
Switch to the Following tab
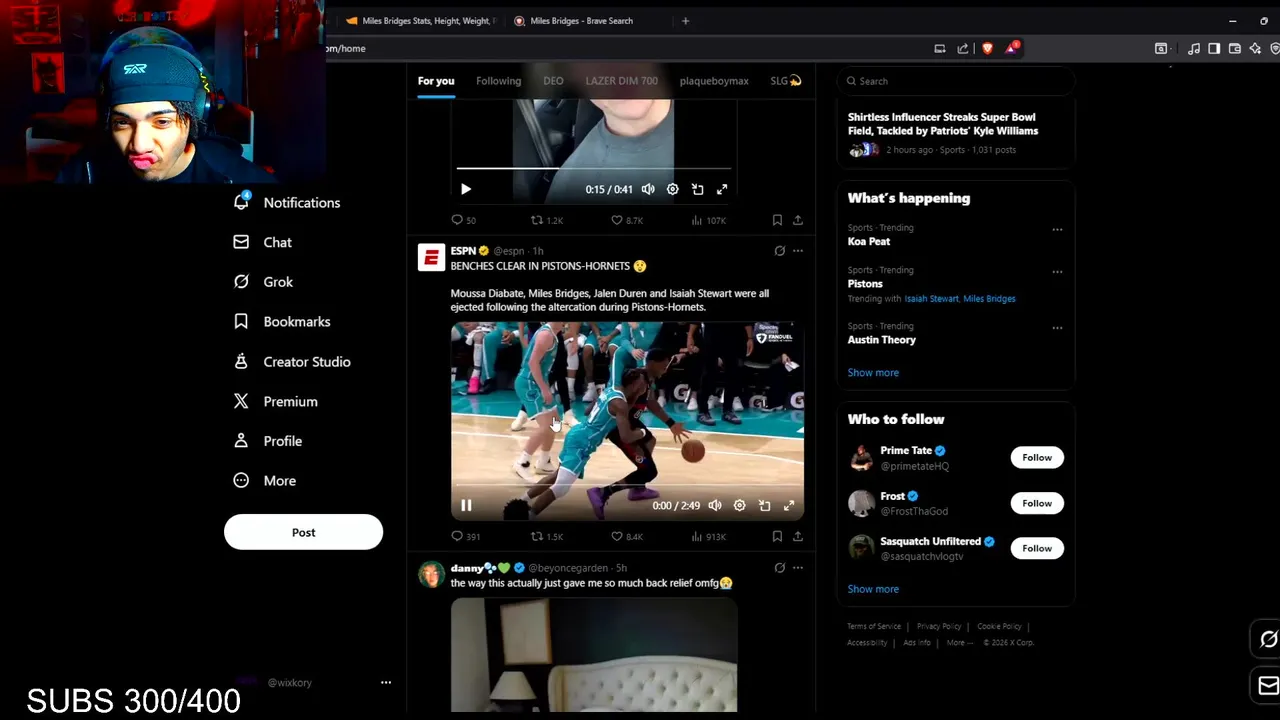click(x=498, y=81)
